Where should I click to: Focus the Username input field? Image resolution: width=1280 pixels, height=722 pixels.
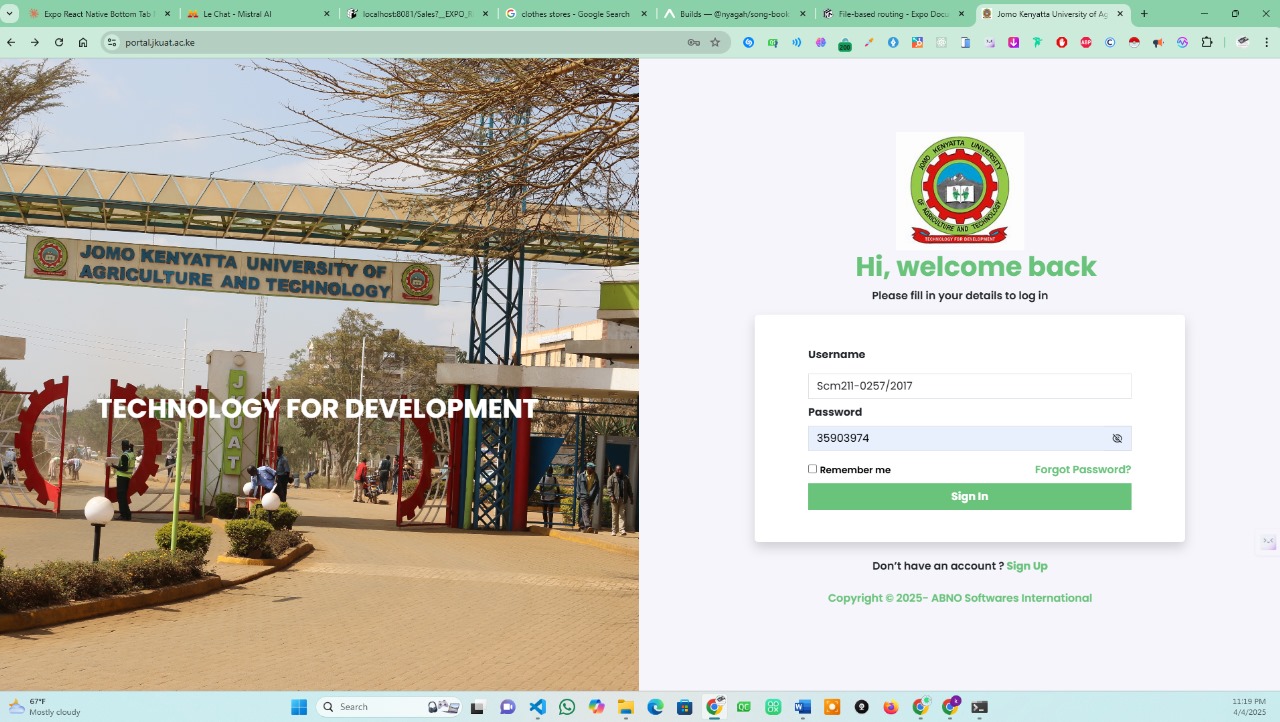[x=969, y=386]
